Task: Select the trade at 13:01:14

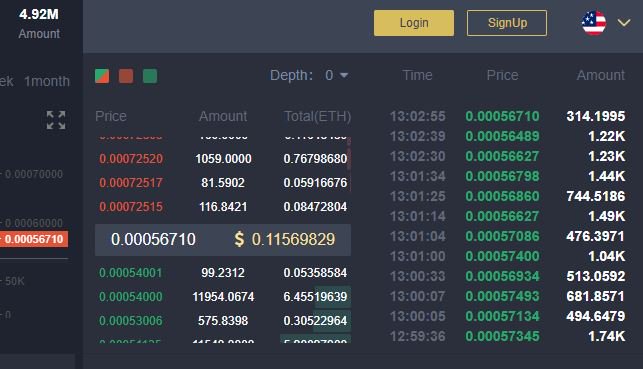Action: (507, 216)
